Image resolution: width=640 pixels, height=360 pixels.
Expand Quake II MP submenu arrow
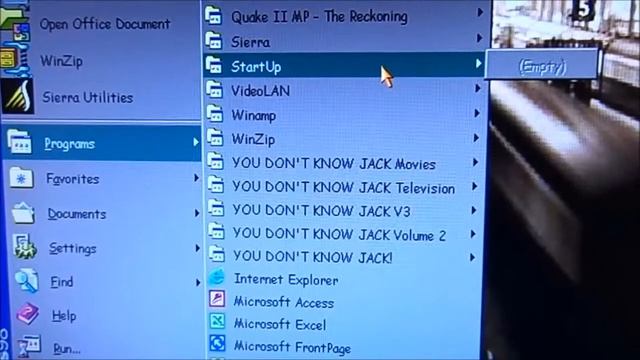pos(480,13)
